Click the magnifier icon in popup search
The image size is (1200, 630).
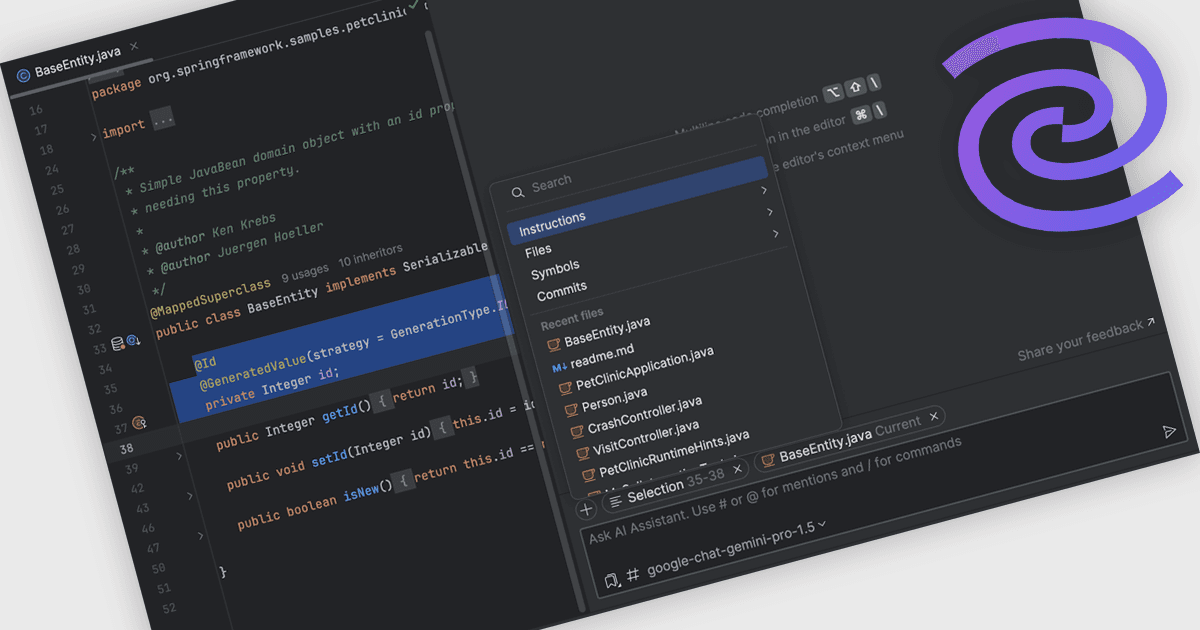click(518, 192)
